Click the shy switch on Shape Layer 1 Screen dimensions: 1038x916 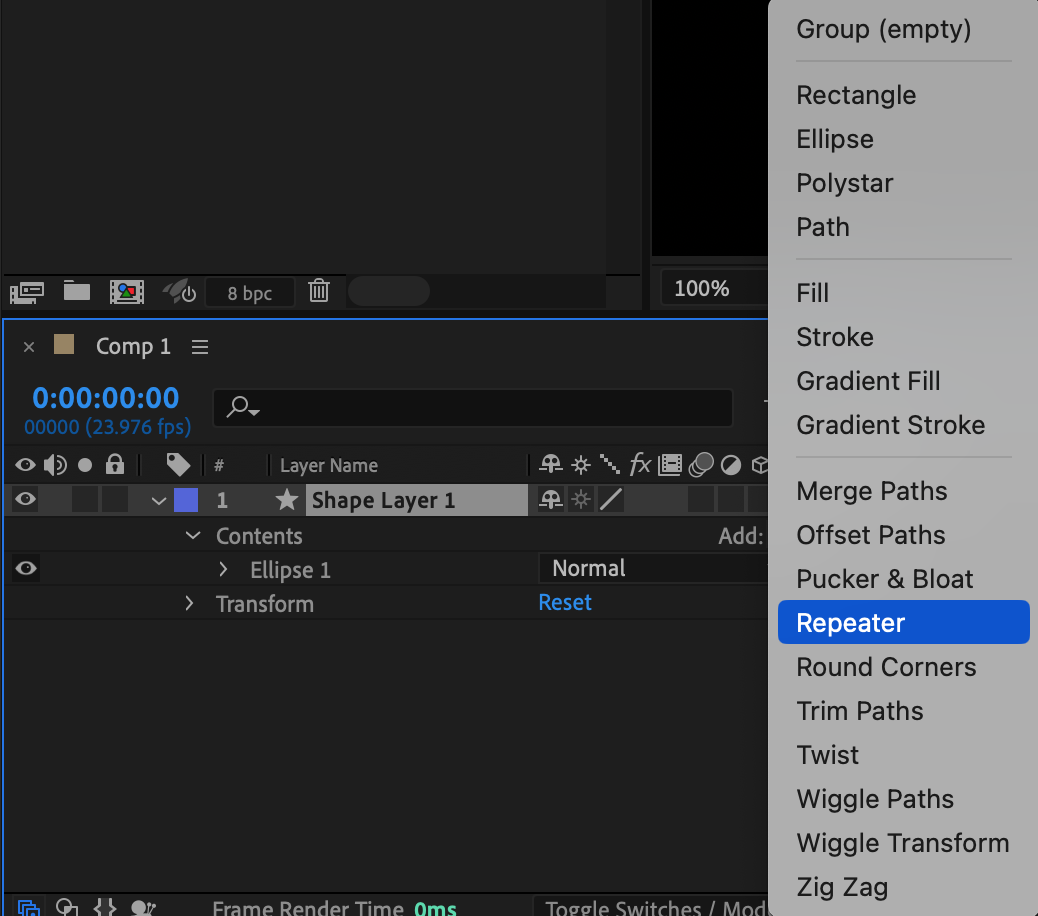550,500
